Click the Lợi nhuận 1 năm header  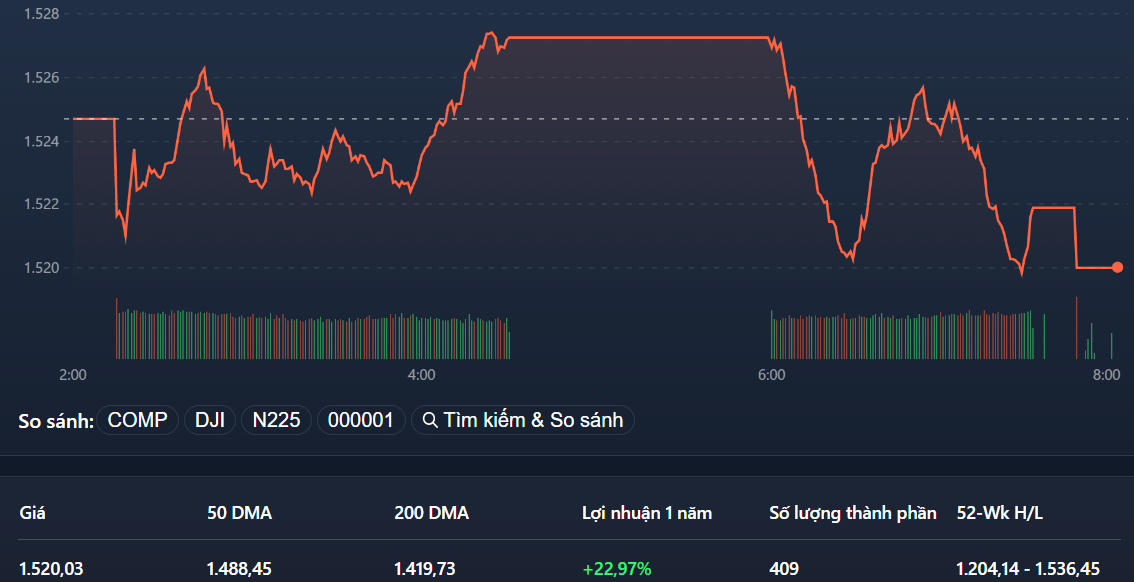point(648,512)
